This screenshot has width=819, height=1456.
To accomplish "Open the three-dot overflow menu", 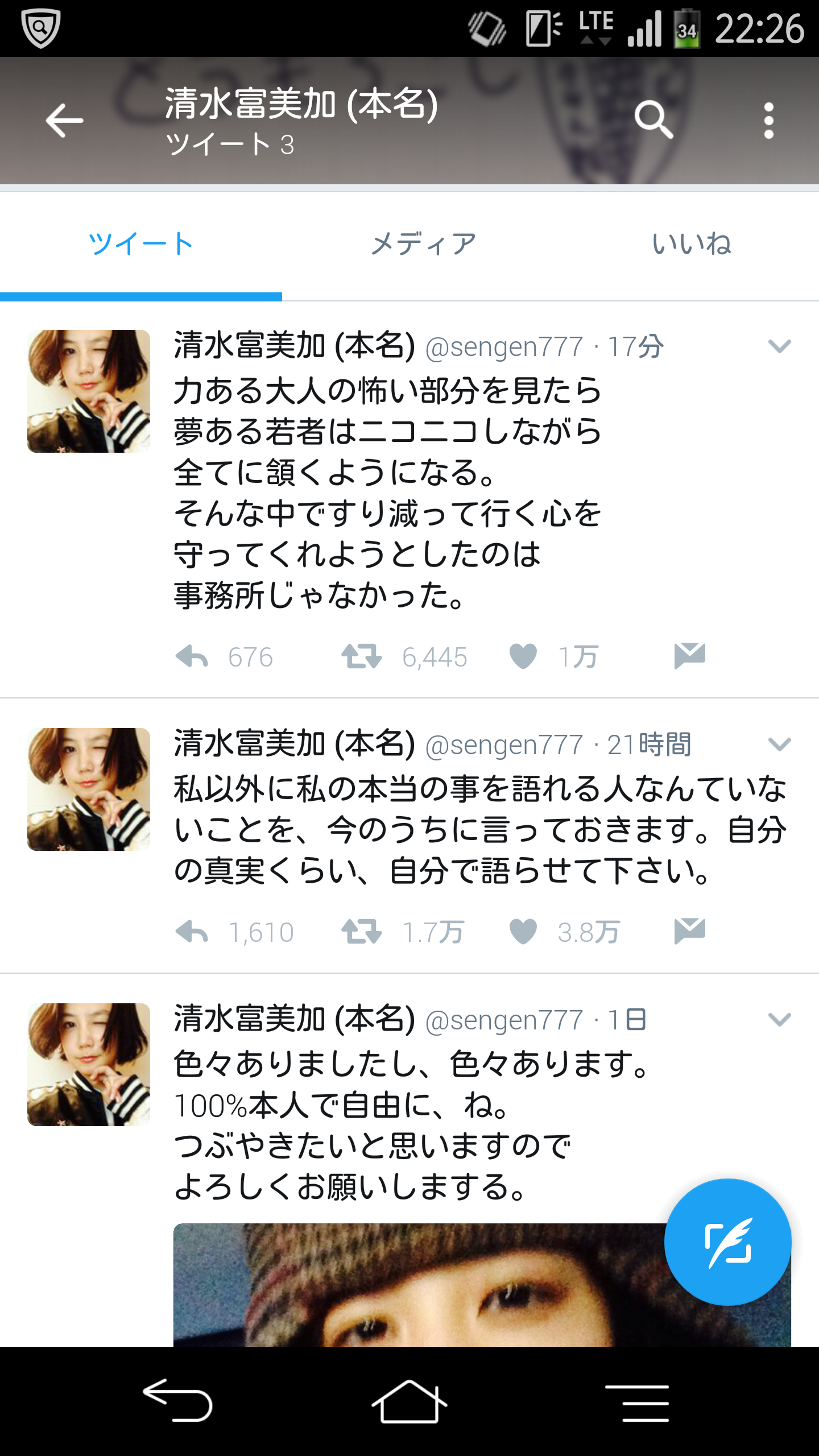I will (x=769, y=121).
